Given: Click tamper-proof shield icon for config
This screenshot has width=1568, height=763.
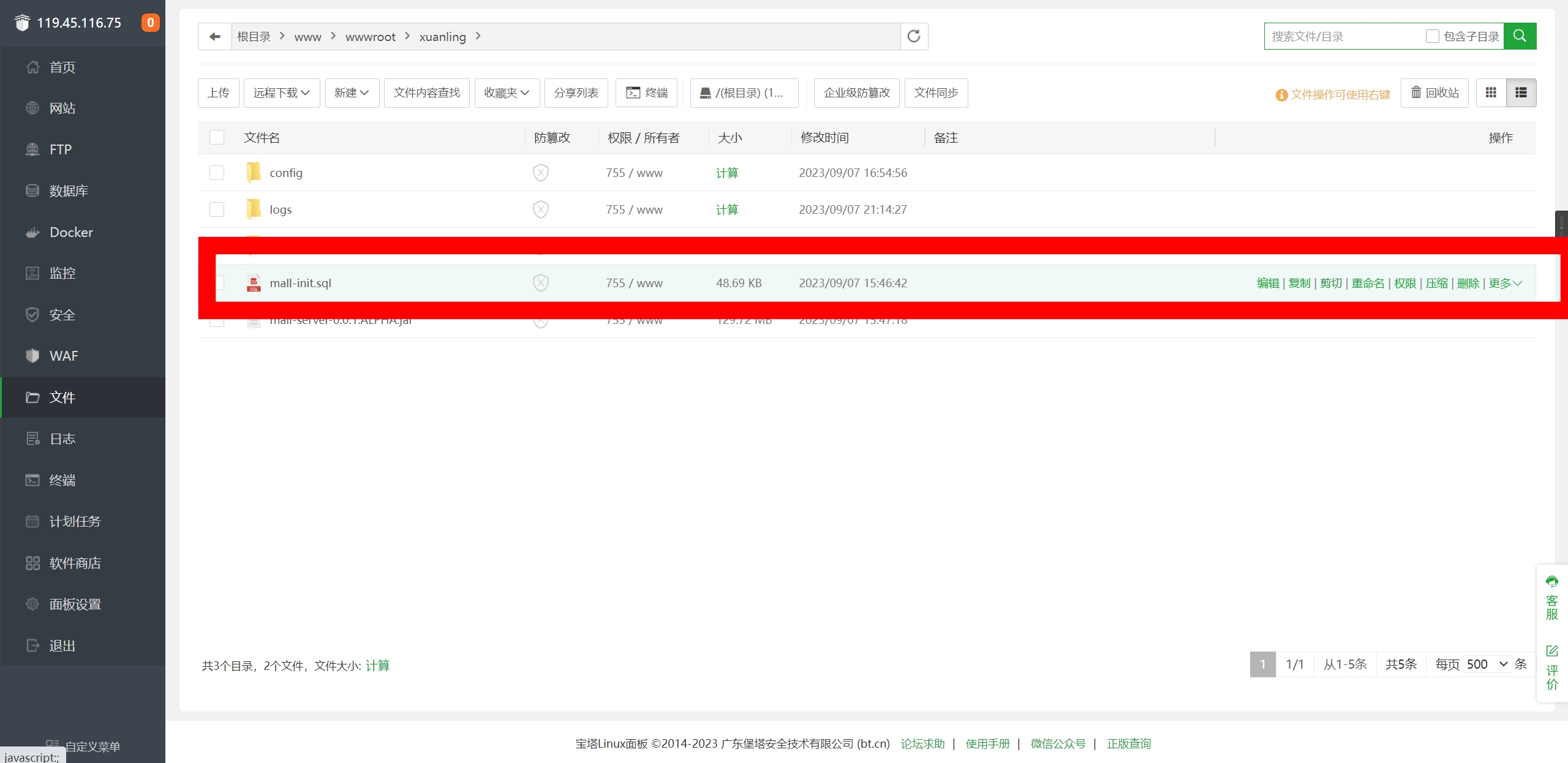Looking at the screenshot, I should pos(540,173).
